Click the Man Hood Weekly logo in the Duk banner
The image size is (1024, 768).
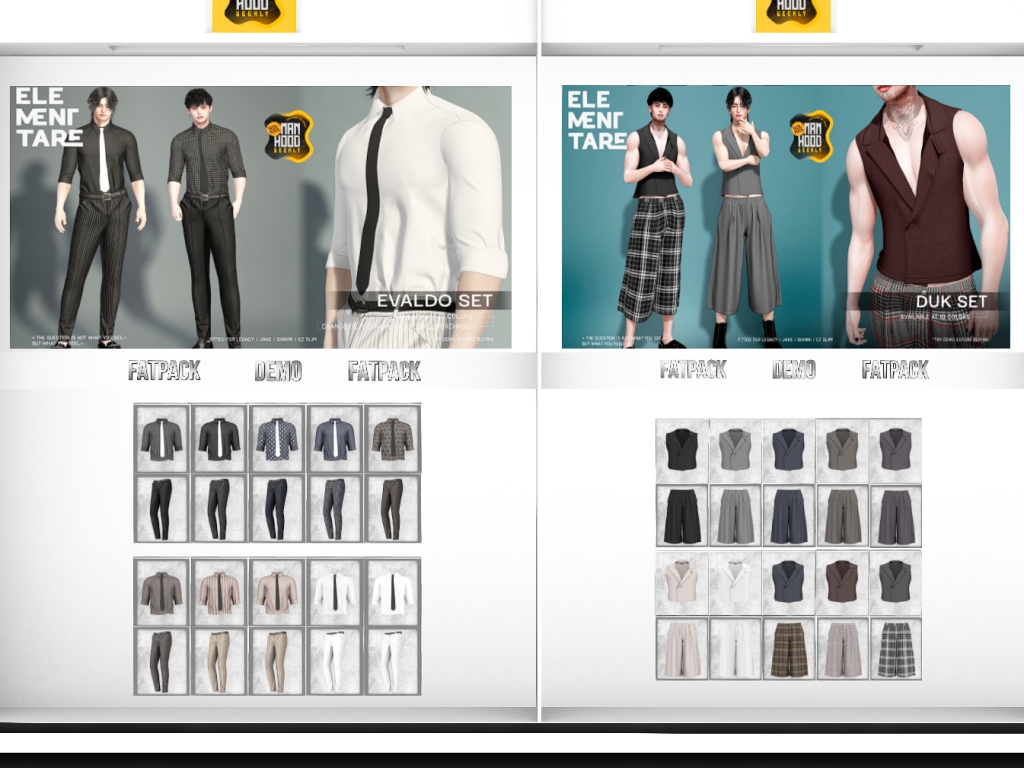tap(810, 136)
